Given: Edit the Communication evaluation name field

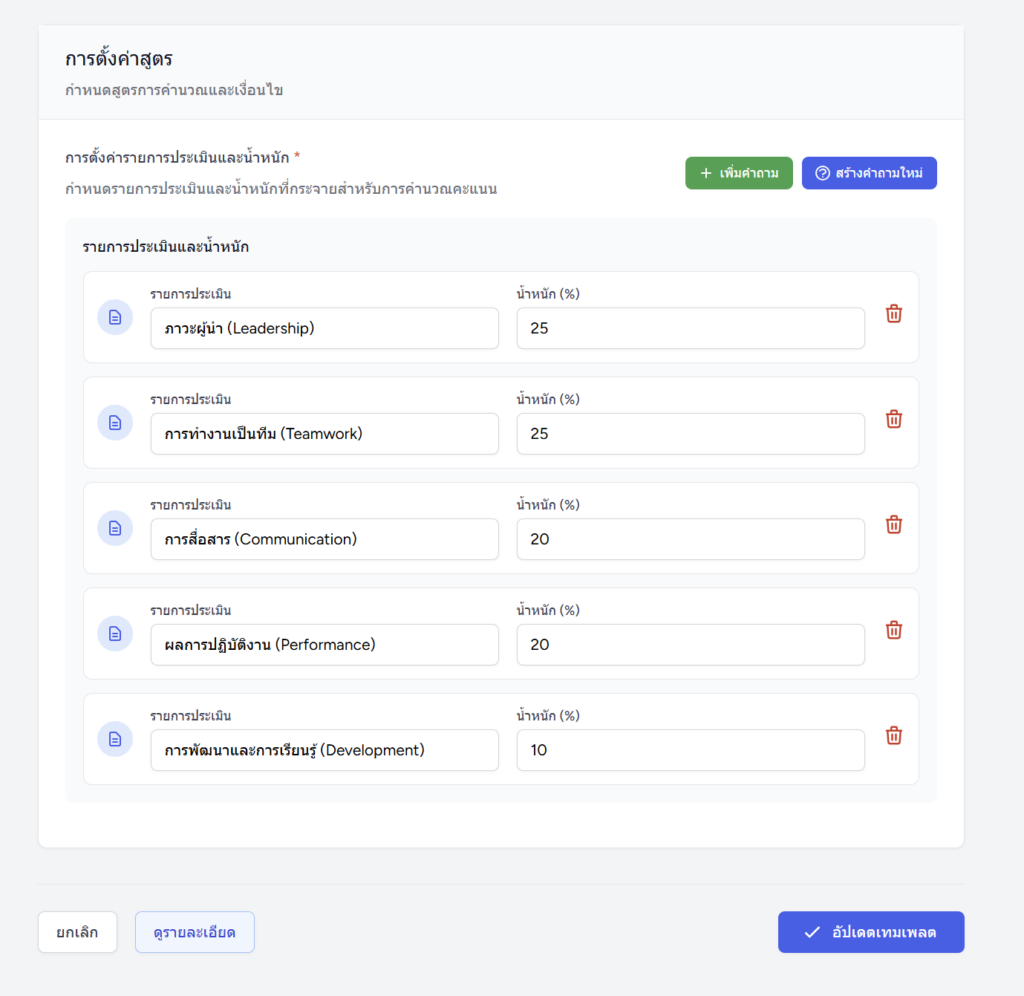Looking at the screenshot, I should 325,539.
